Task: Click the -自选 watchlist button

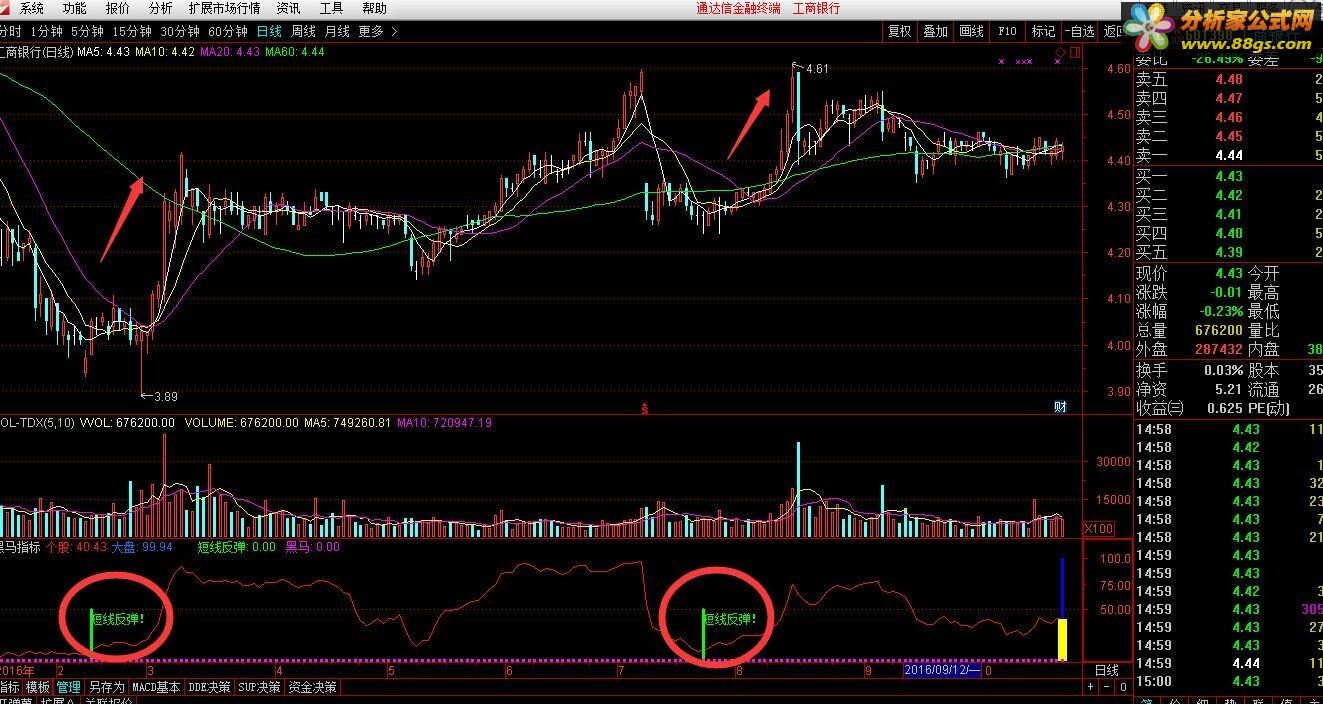Action: click(1079, 31)
